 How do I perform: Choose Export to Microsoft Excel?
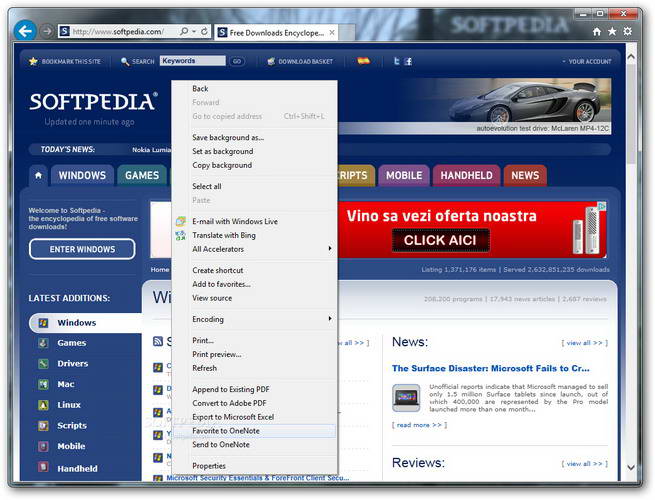[x=255, y=417]
